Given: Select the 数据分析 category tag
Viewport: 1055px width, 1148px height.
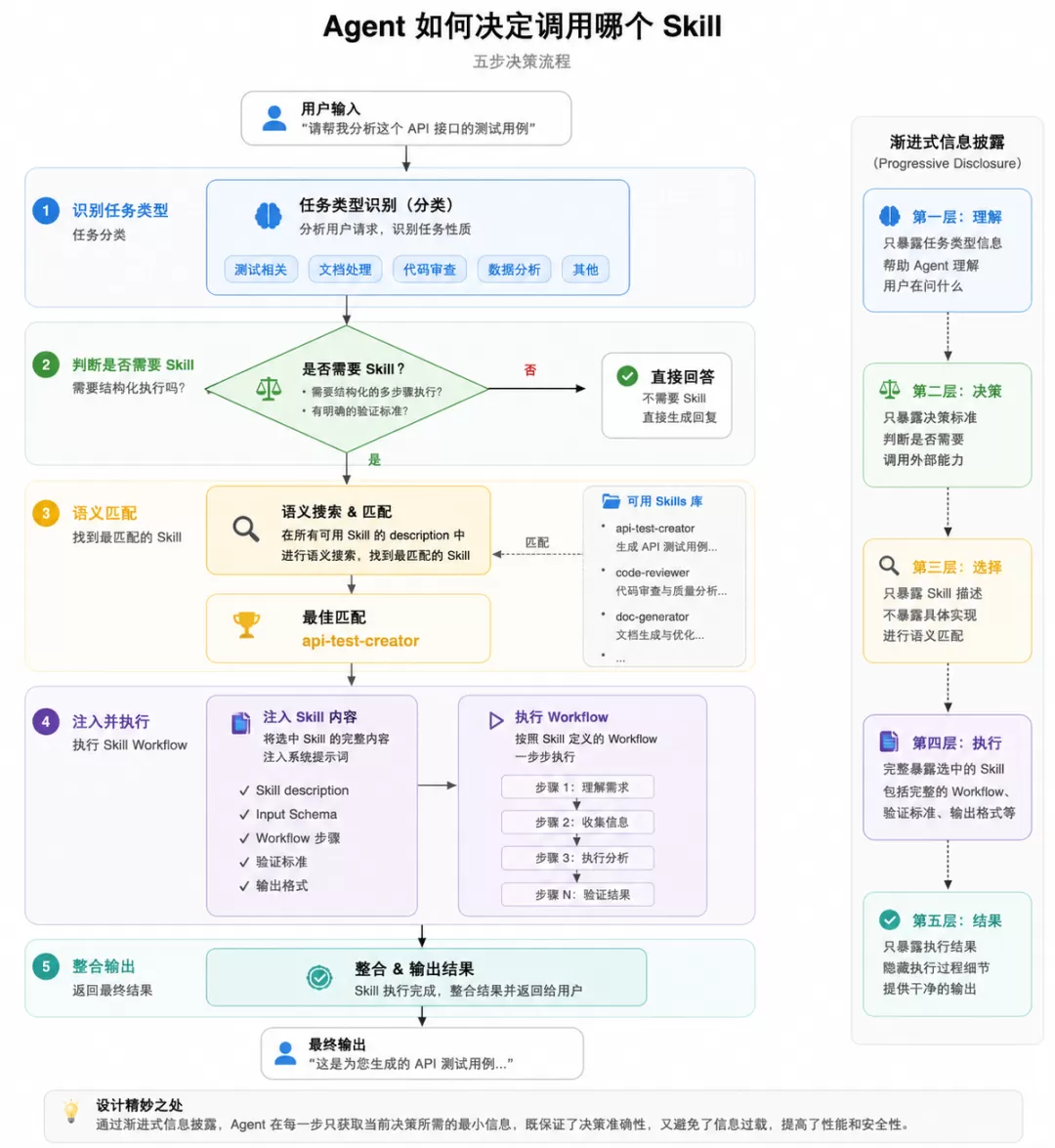Looking at the screenshot, I should click(x=514, y=270).
